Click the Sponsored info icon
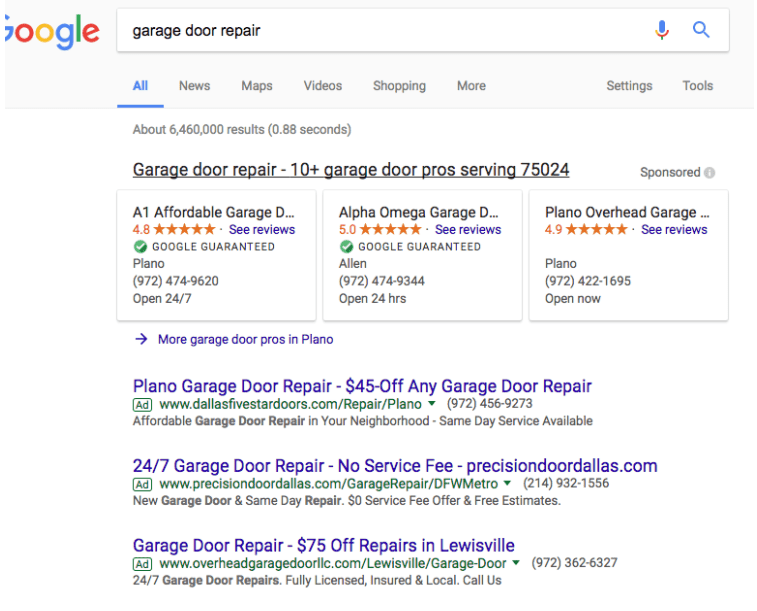The height and width of the screenshot is (611, 757). click(710, 173)
